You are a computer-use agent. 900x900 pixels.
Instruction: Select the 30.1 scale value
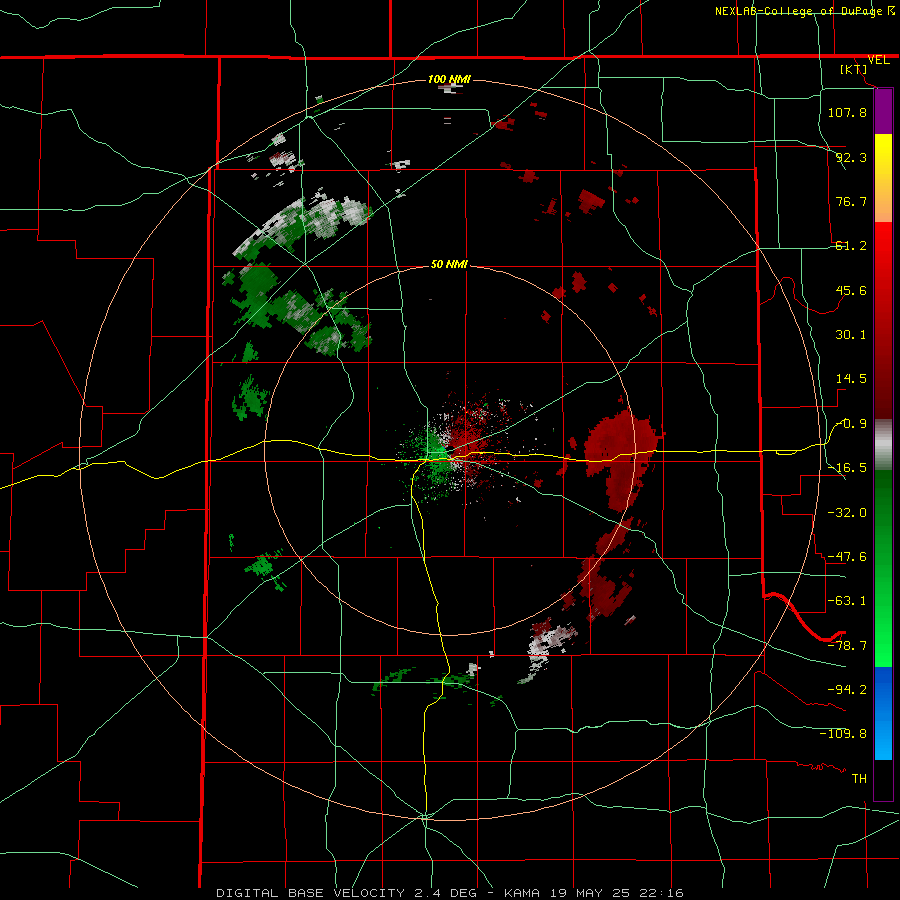click(851, 335)
